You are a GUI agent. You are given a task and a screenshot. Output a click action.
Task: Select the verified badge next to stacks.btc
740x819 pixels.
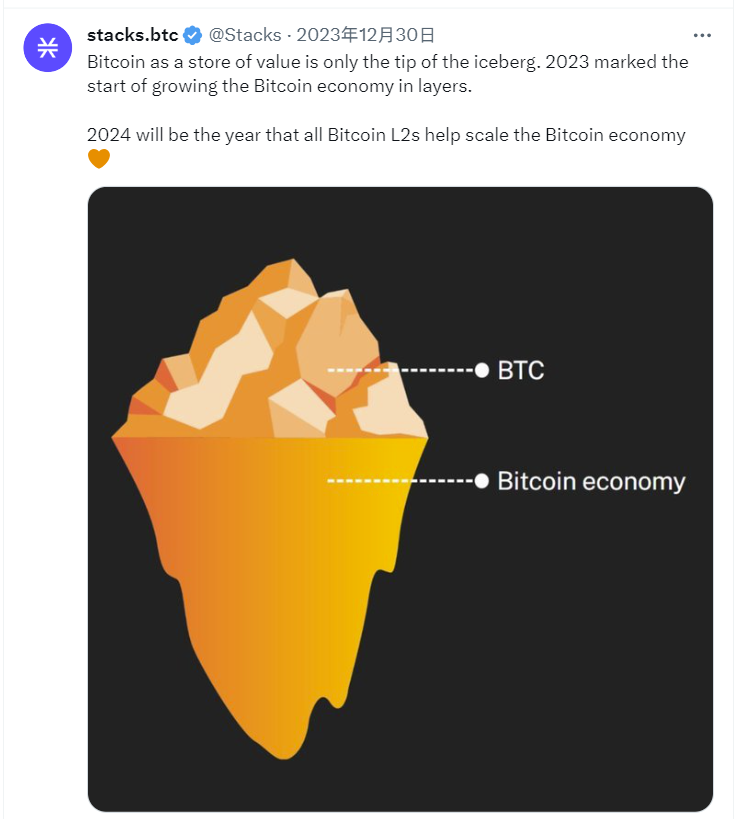click(x=191, y=34)
